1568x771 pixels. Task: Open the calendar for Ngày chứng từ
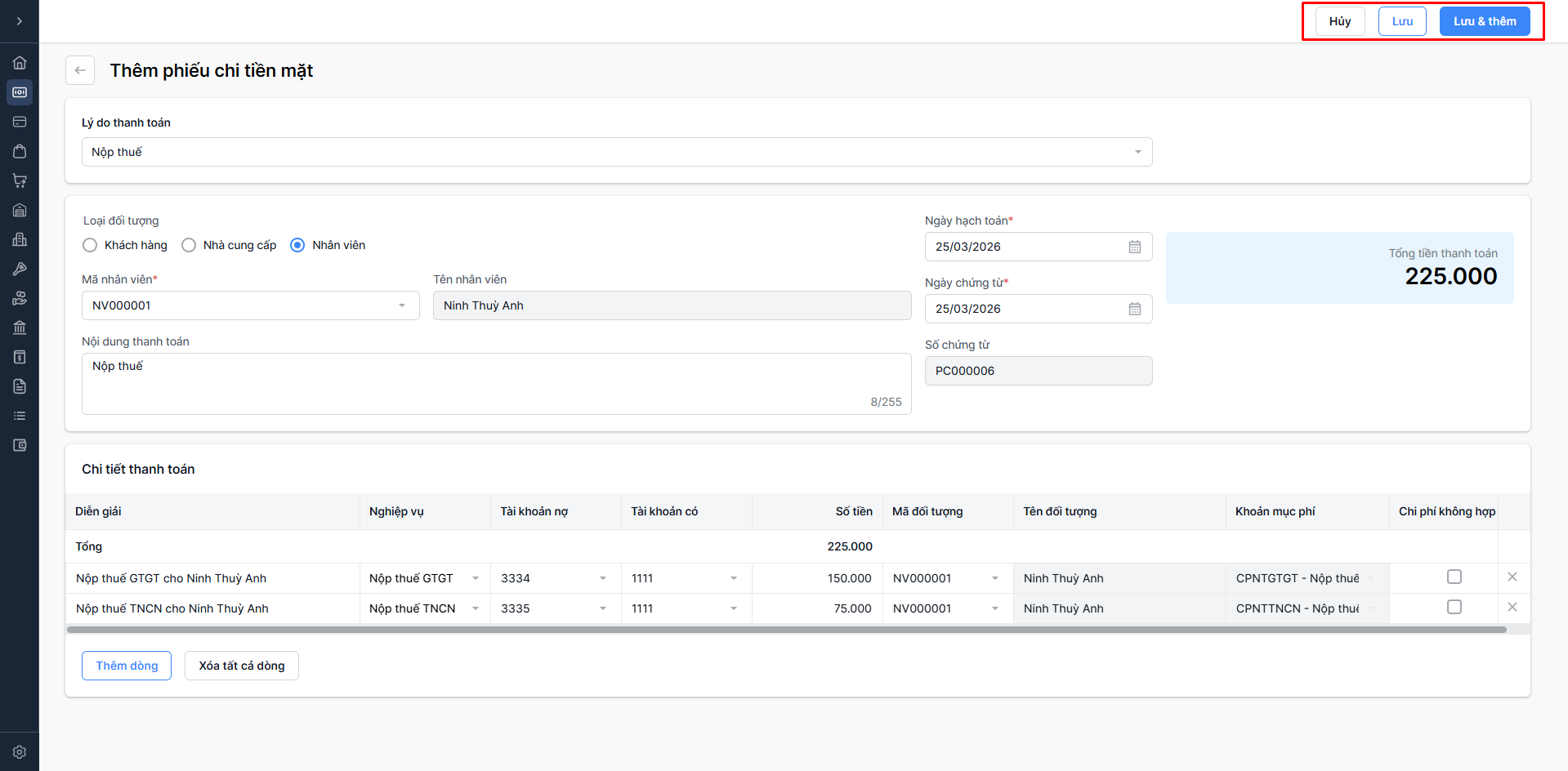1134,309
